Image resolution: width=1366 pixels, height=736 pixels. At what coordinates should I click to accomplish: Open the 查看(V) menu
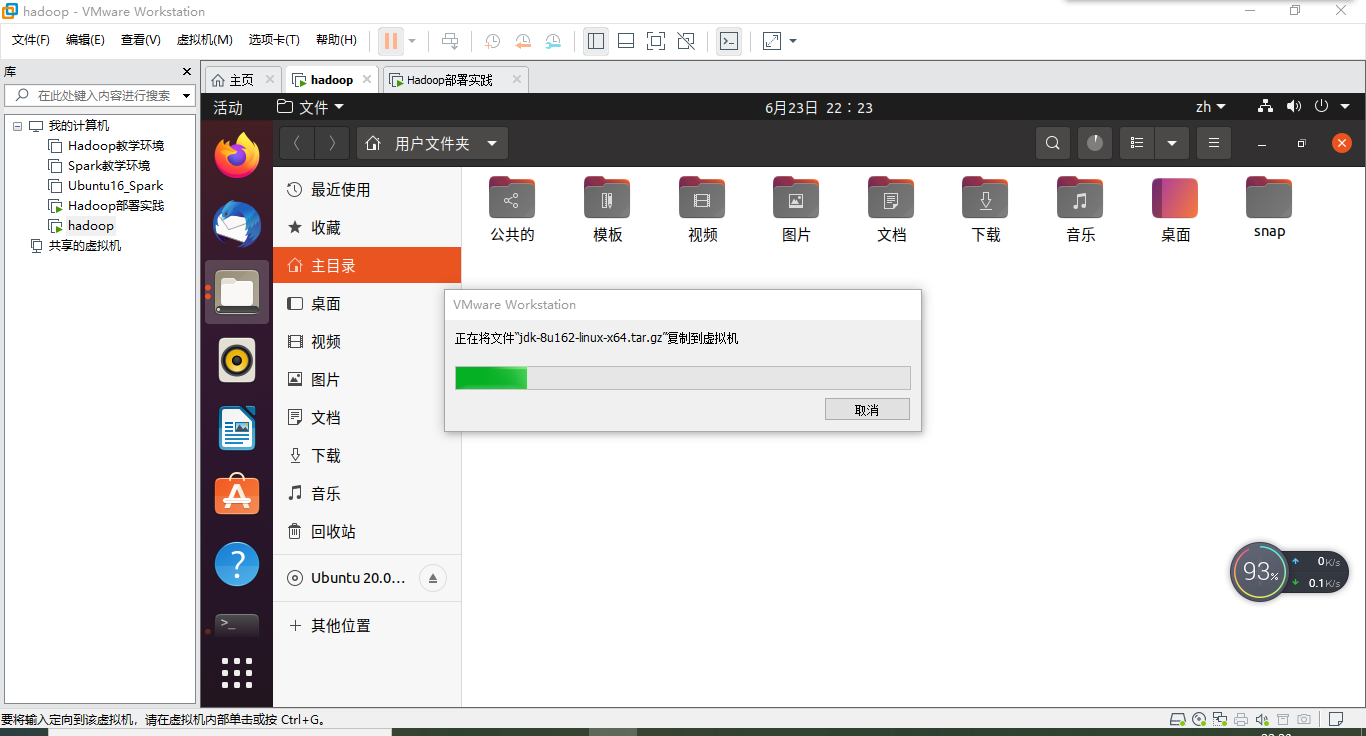(x=140, y=40)
